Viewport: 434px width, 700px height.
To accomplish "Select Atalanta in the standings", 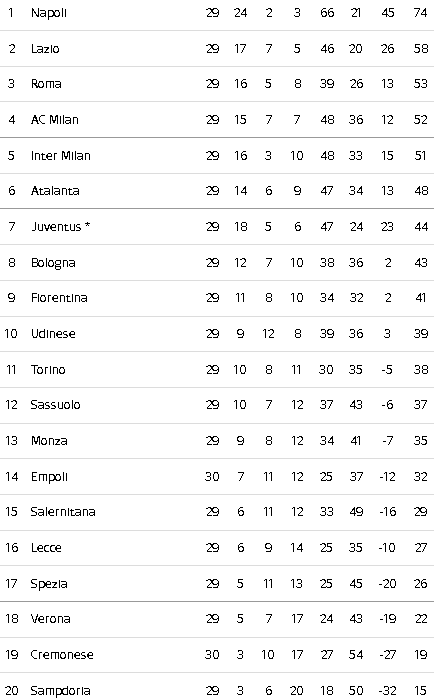I will [55, 191].
